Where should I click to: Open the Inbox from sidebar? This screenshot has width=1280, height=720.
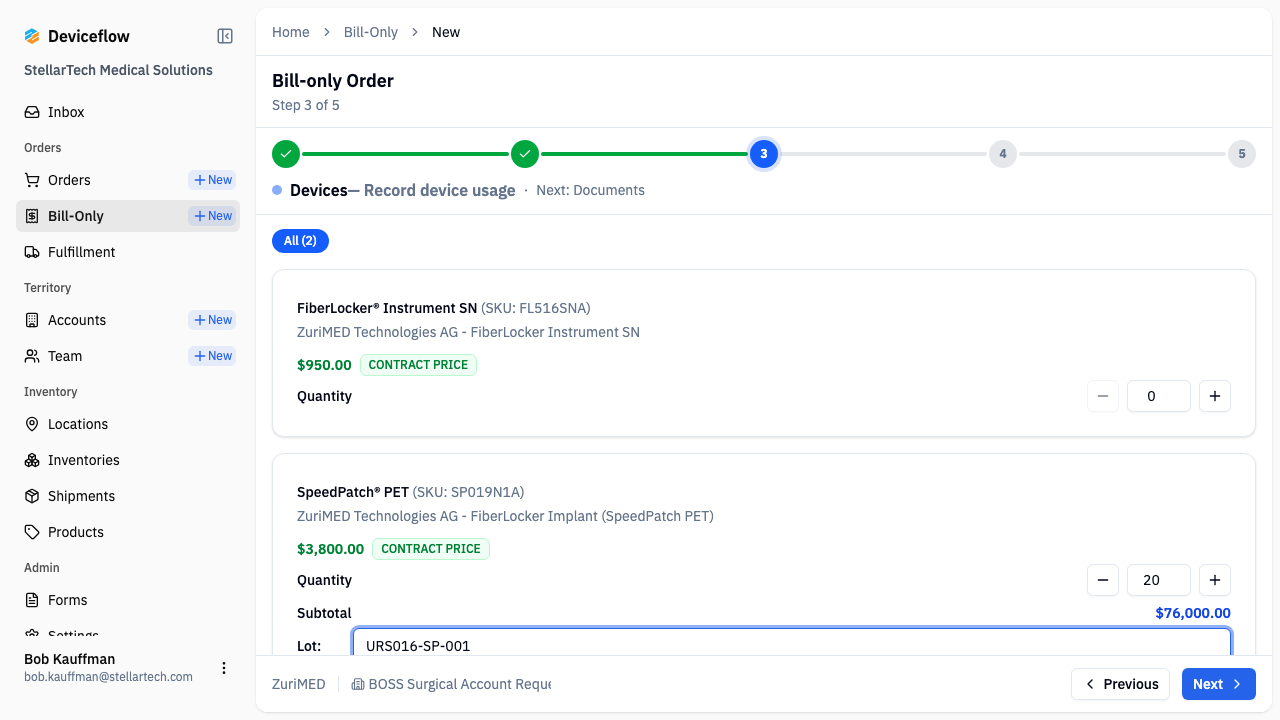128,112
